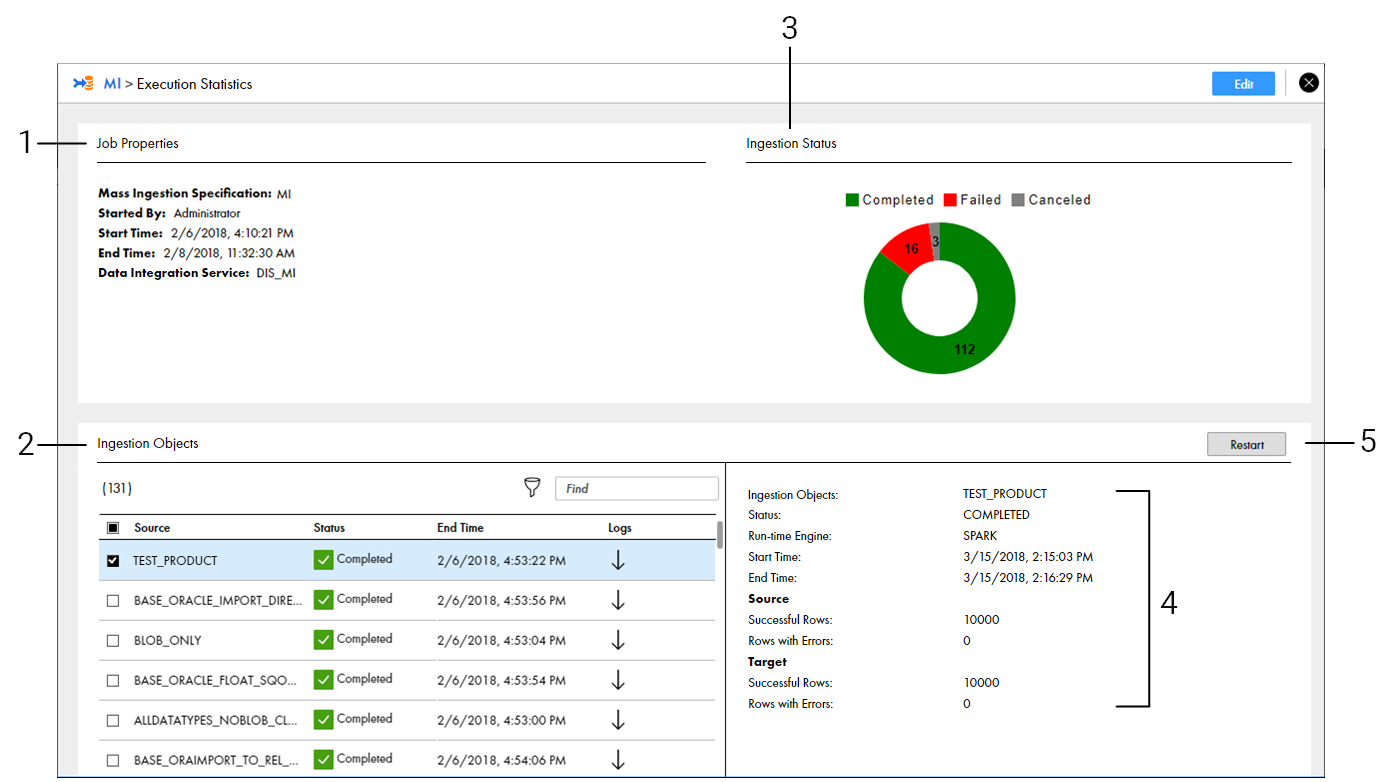The width and height of the screenshot is (1394, 782).
Task: Click the gray 3 donut segment
Action: (x=935, y=240)
